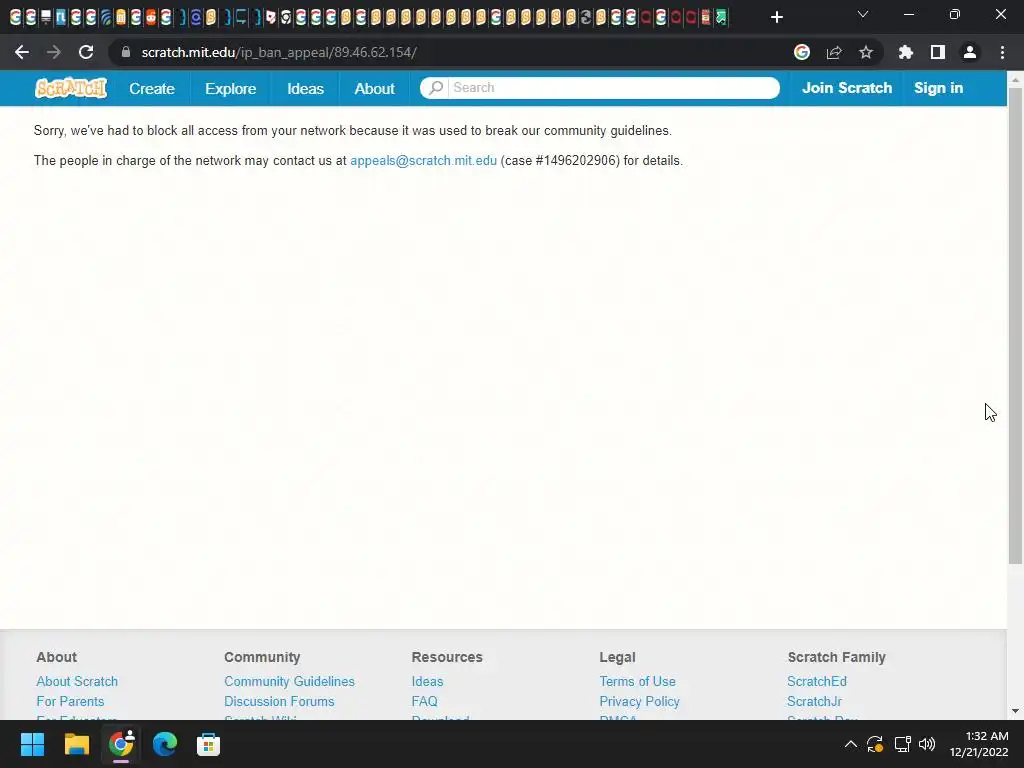Click the vertical scrollbar thumb

point(1015,325)
